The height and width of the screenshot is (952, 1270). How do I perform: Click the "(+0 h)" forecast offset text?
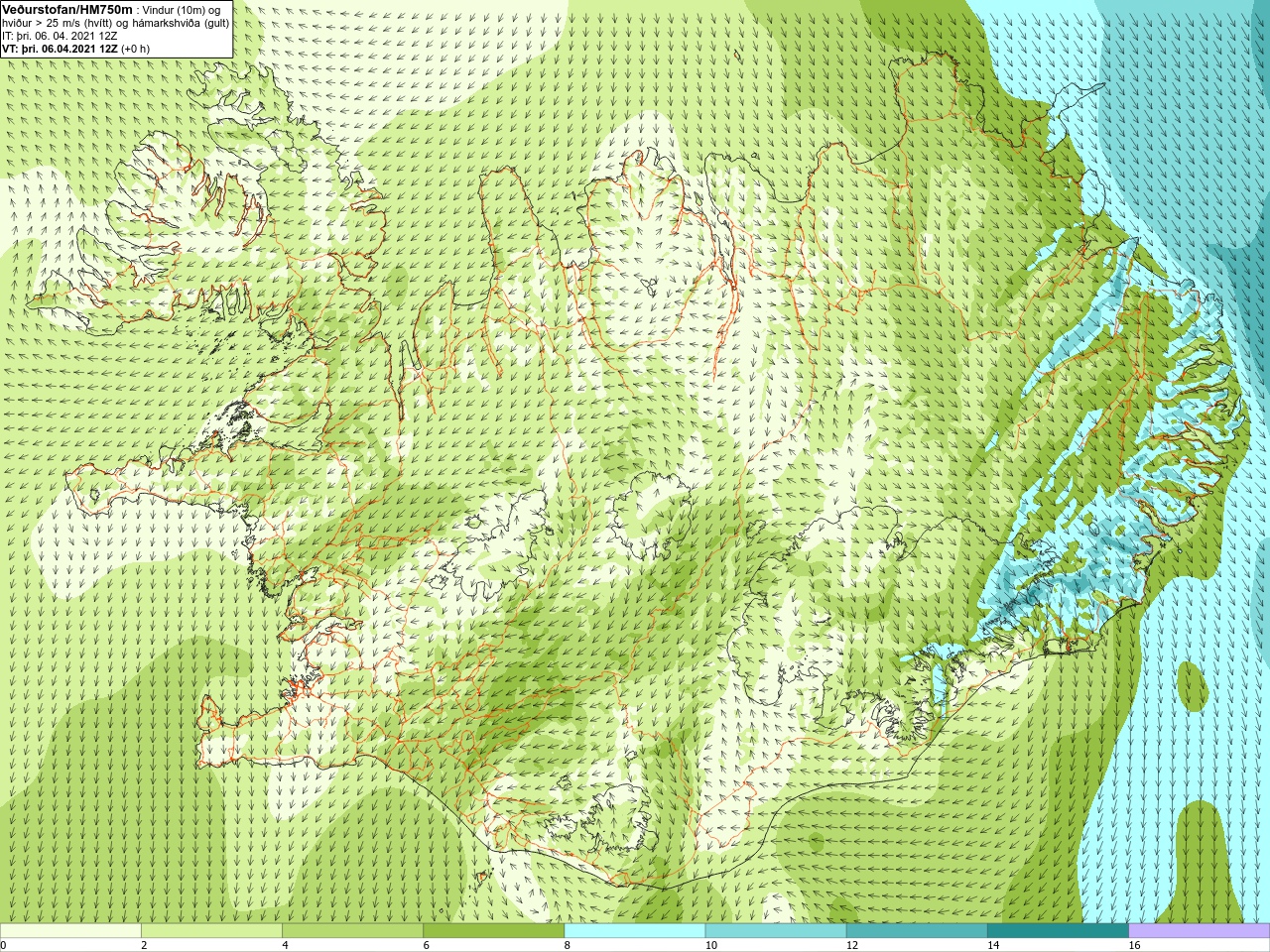pyautogui.click(x=136, y=49)
